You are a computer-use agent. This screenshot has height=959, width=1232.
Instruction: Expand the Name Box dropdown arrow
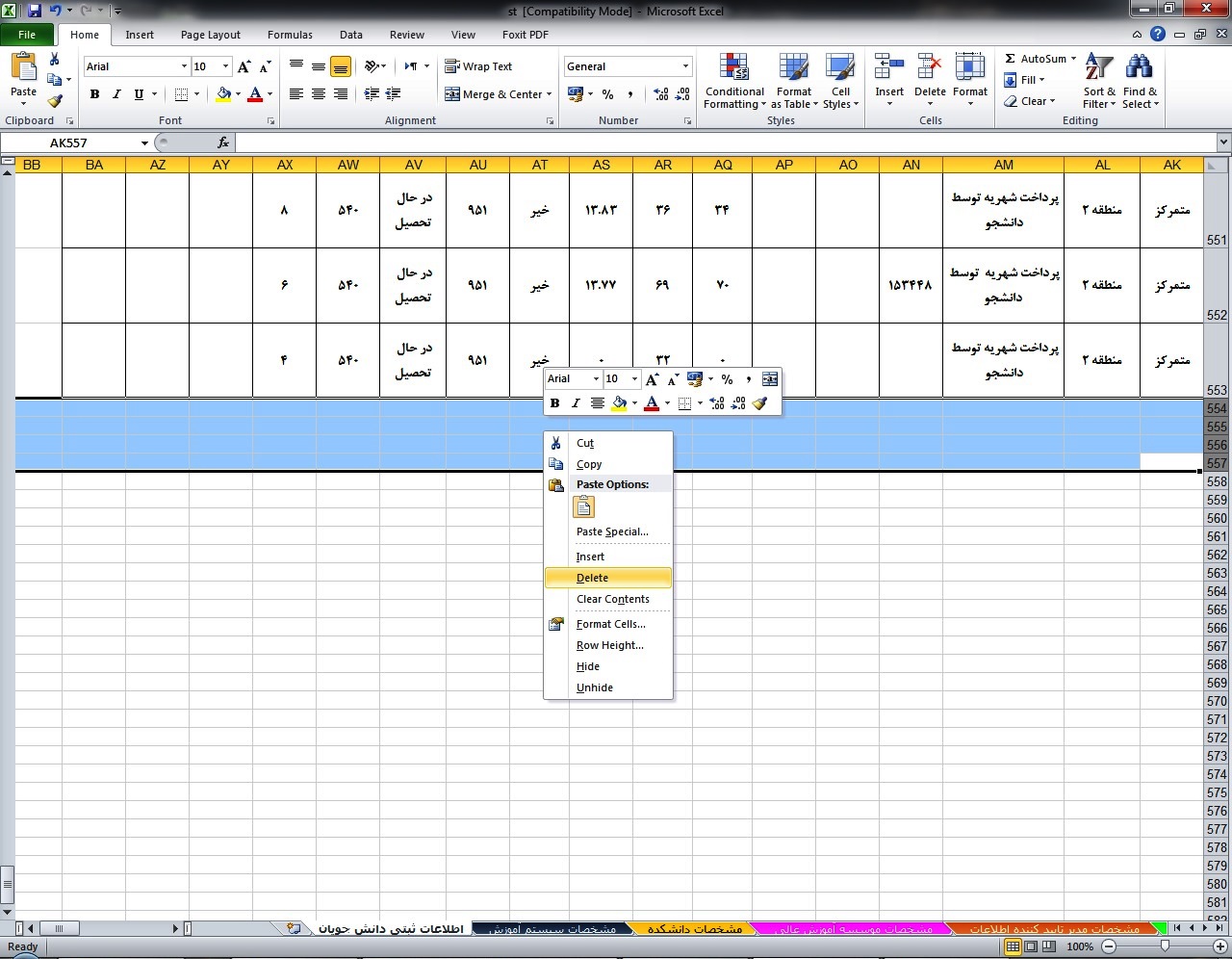click(x=144, y=143)
